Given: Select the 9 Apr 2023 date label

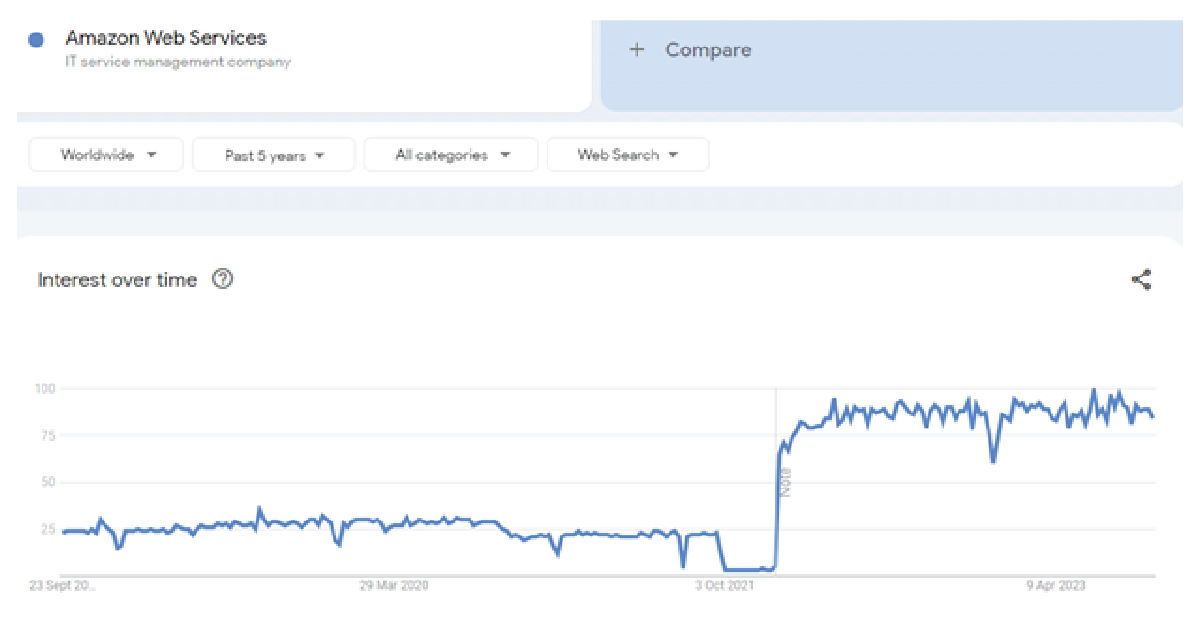Looking at the screenshot, I should (x=1054, y=586).
